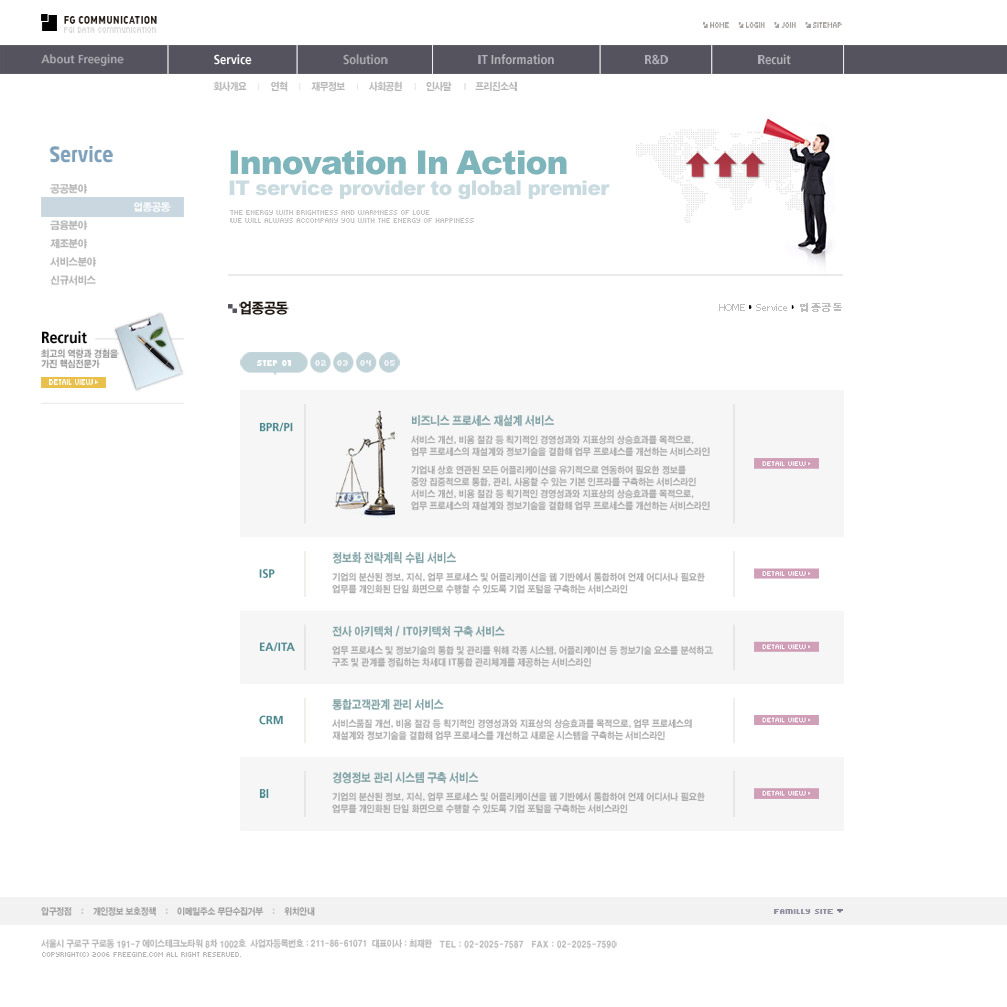Click Detail View button for ISP

786,574
